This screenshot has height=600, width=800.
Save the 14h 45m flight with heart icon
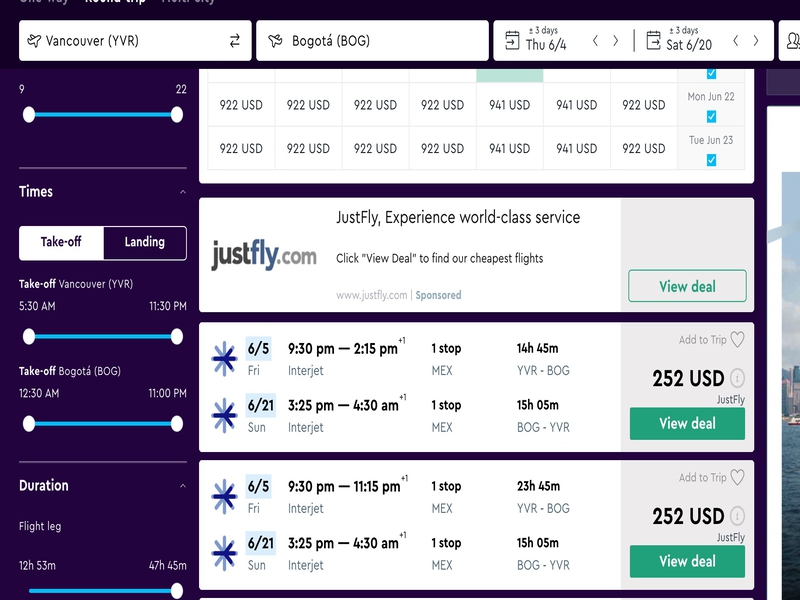coord(737,339)
